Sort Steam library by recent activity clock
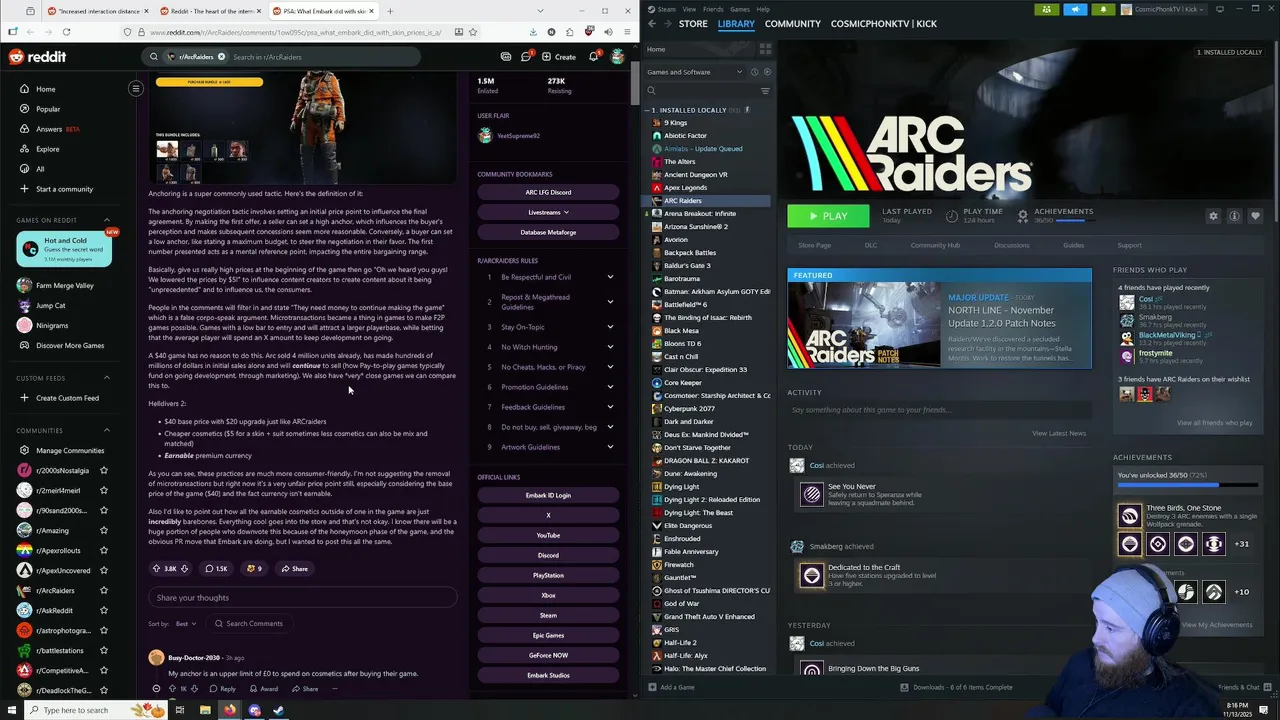The image size is (1280, 720). pyautogui.click(x=754, y=72)
